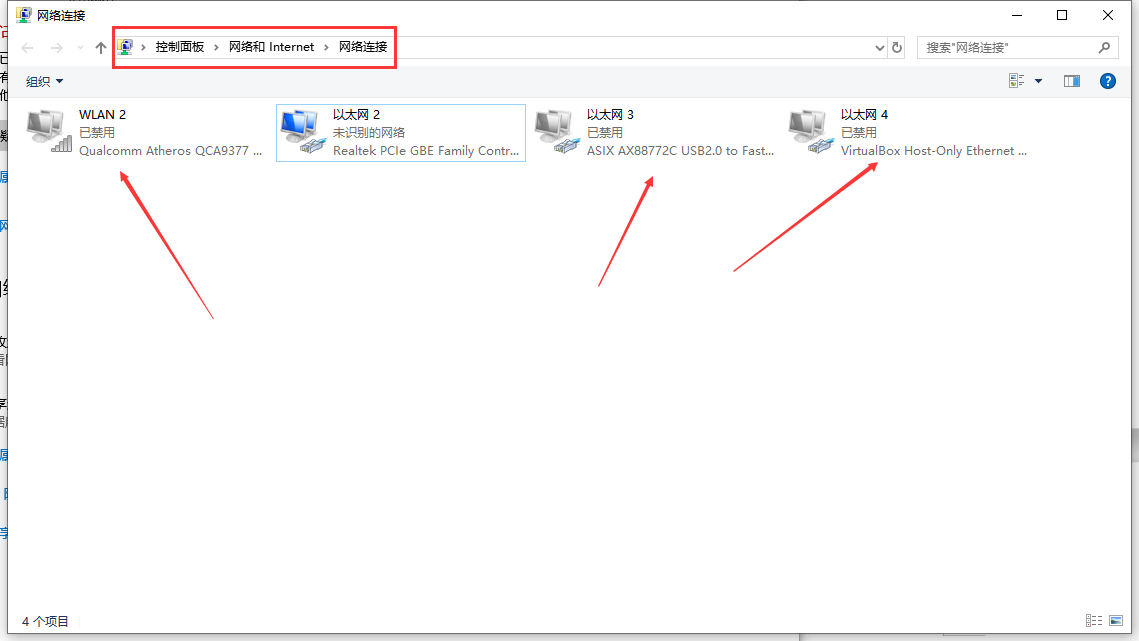Viewport: 1139px width, 641px height.
Task: Switch to details view in status bar
Action: click(x=1093, y=621)
